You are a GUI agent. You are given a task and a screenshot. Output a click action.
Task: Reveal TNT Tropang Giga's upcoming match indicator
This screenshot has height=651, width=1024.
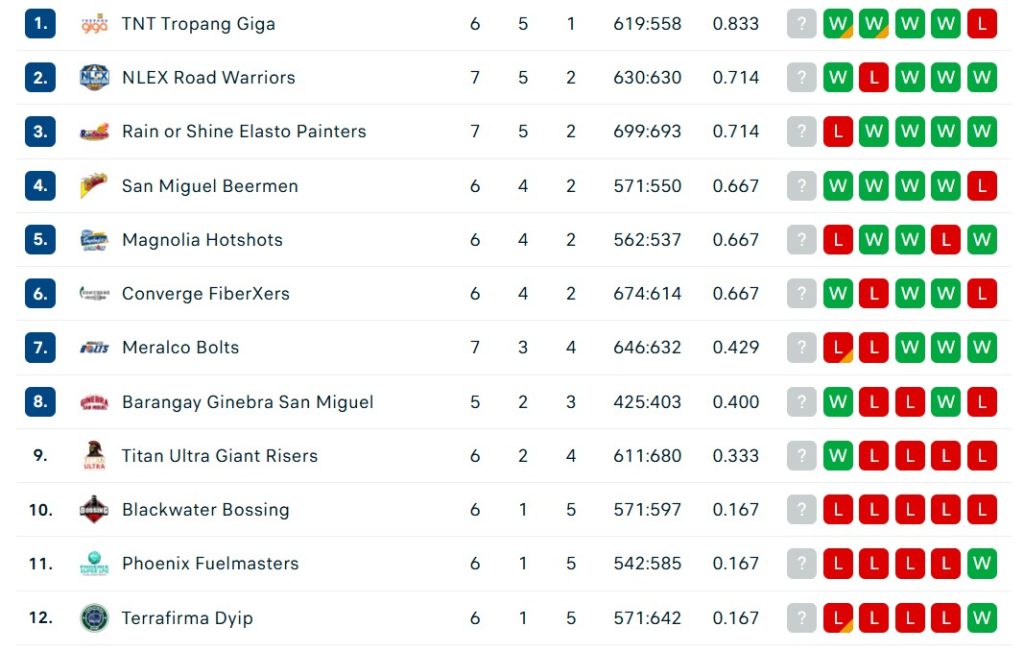pos(800,23)
